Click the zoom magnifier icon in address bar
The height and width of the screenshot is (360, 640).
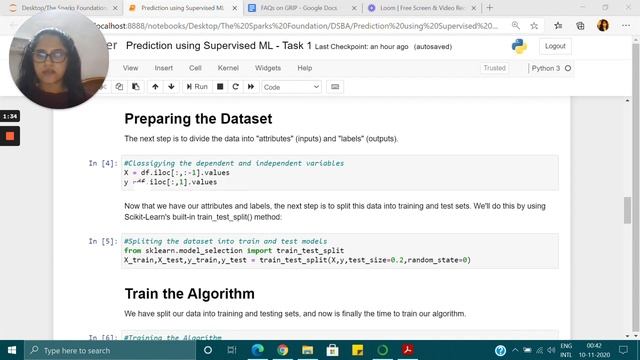(x=516, y=26)
